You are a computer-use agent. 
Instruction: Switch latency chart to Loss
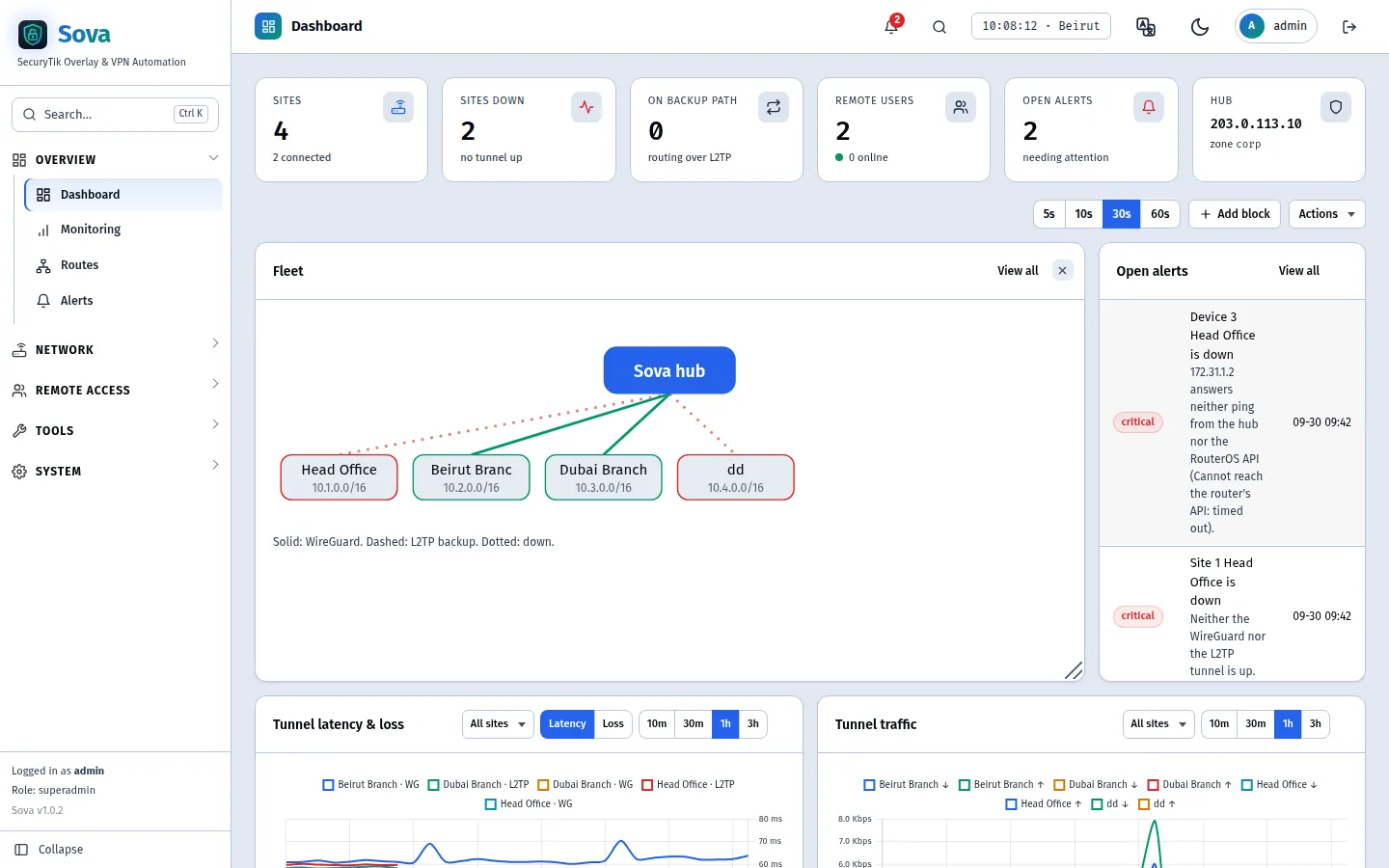pos(613,724)
